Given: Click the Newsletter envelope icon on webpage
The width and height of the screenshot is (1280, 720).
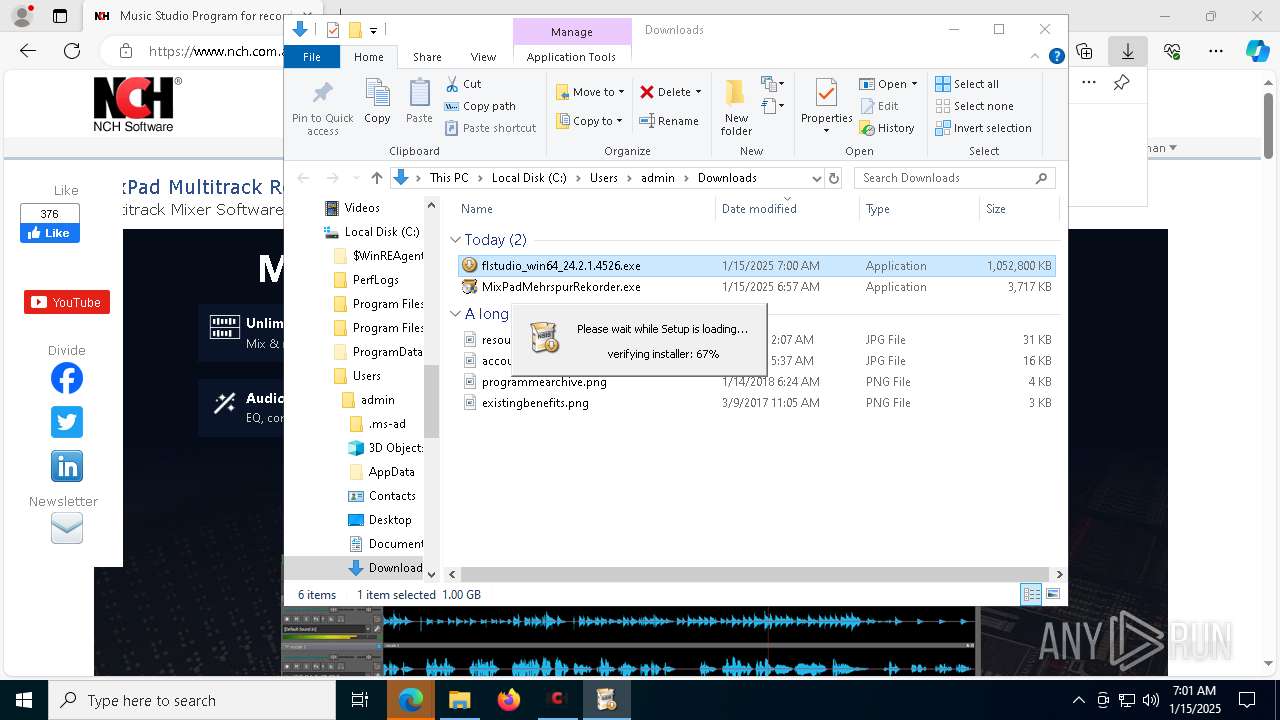Looking at the screenshot, I should [x=67, y=528].
